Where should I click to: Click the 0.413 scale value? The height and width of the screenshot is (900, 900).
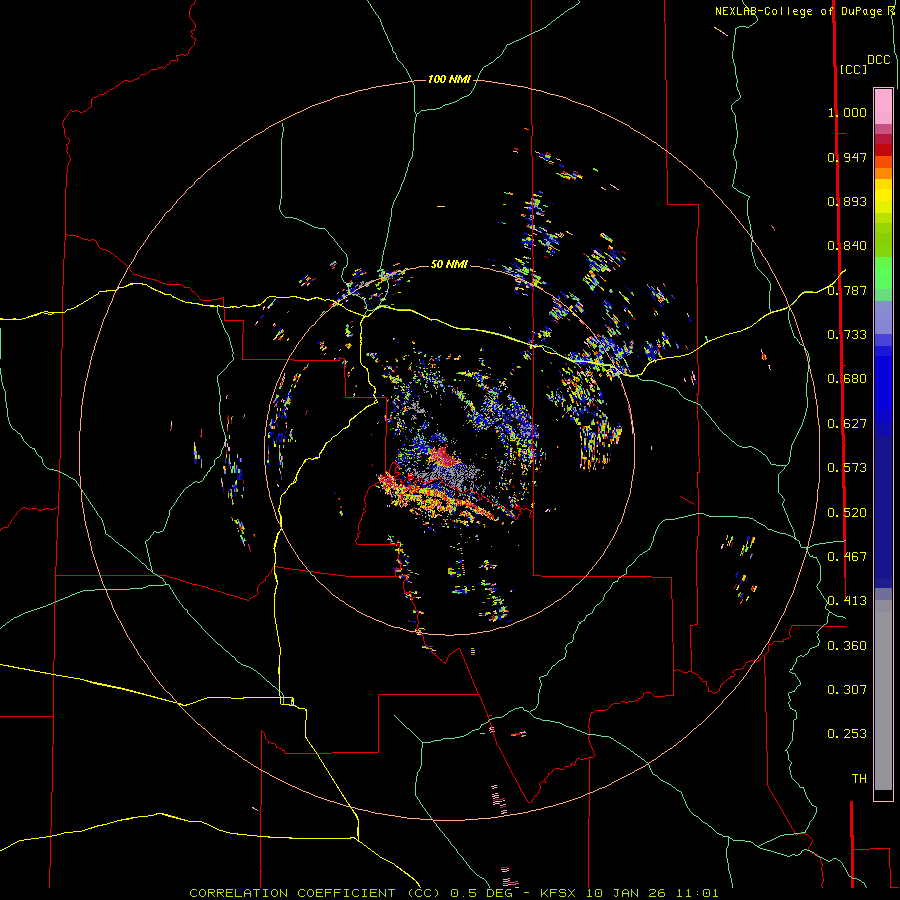point(847,601)
